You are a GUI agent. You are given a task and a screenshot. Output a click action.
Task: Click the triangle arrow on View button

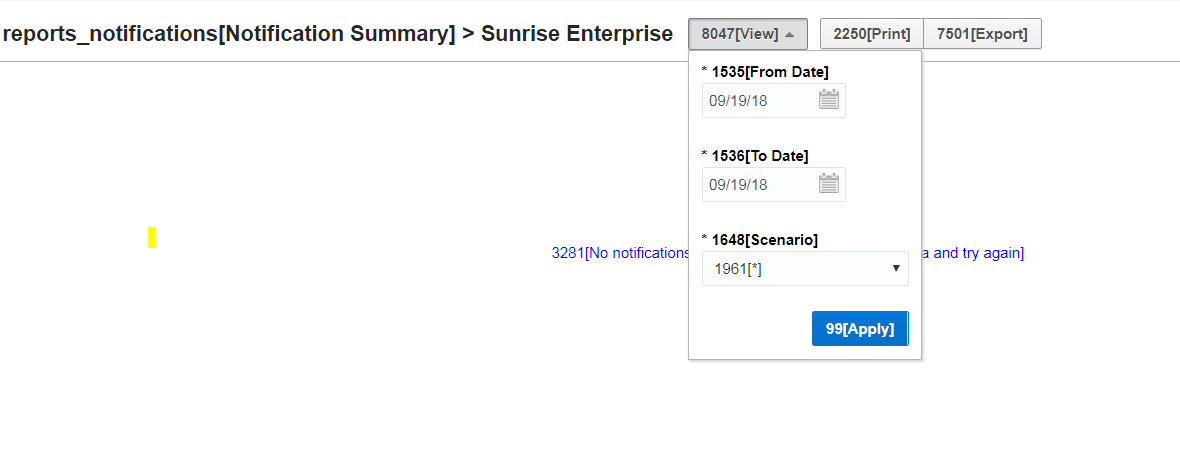click(790, 34)
